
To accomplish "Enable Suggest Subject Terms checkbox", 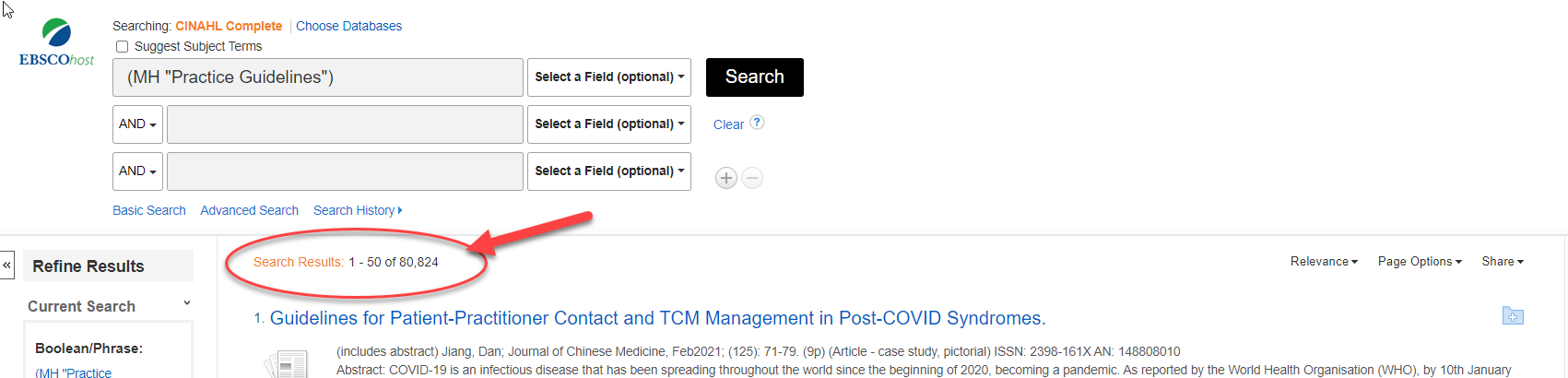I will click(123, 47).
